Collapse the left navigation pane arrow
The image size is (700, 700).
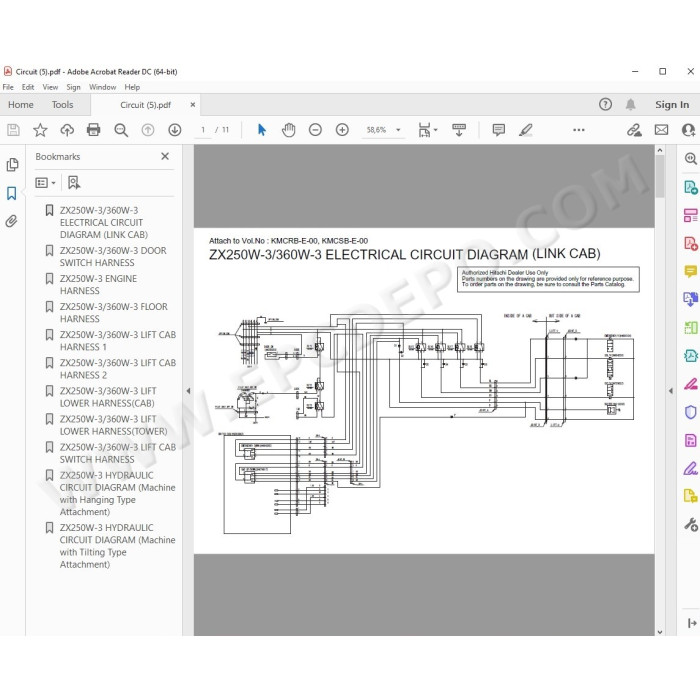(188, 391)
